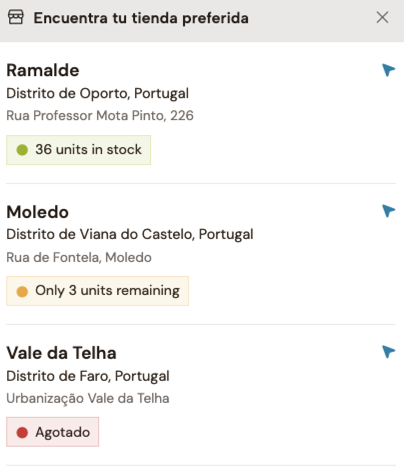Click the store icon in header
This screenshot has height=469, width=404.
pos(16,17)
